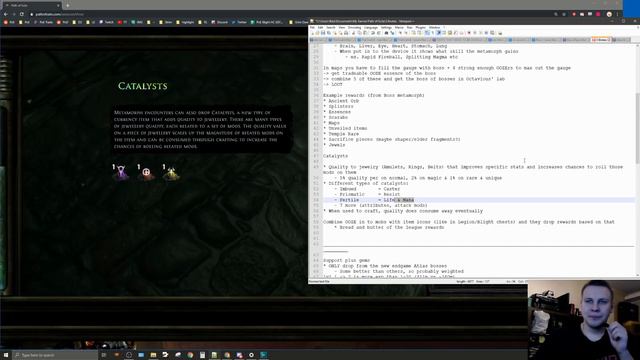Click the Print icon in Notepad++ toolbar
Screen dimensions: 640x360
(x=346, y=33)
